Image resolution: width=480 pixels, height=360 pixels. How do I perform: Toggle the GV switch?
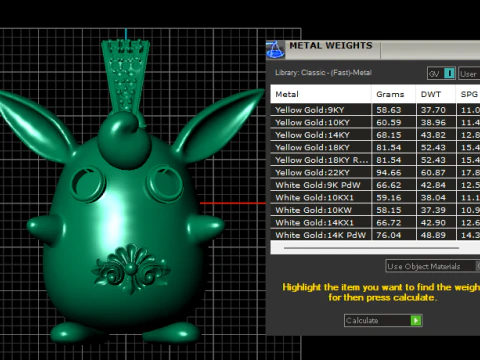[441, 73]
